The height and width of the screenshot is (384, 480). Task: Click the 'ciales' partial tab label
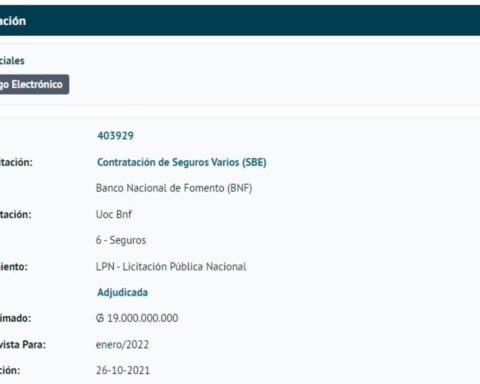click(12, 61)
